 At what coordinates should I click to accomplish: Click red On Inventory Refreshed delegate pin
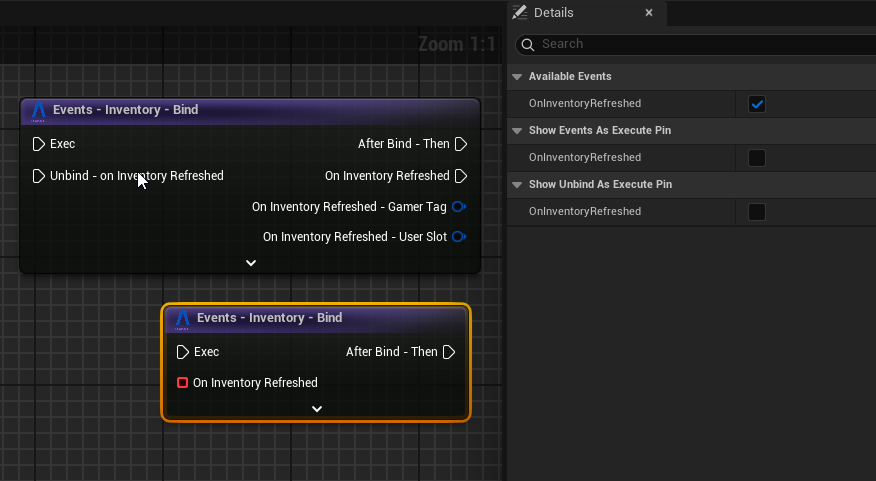point(182,383)
